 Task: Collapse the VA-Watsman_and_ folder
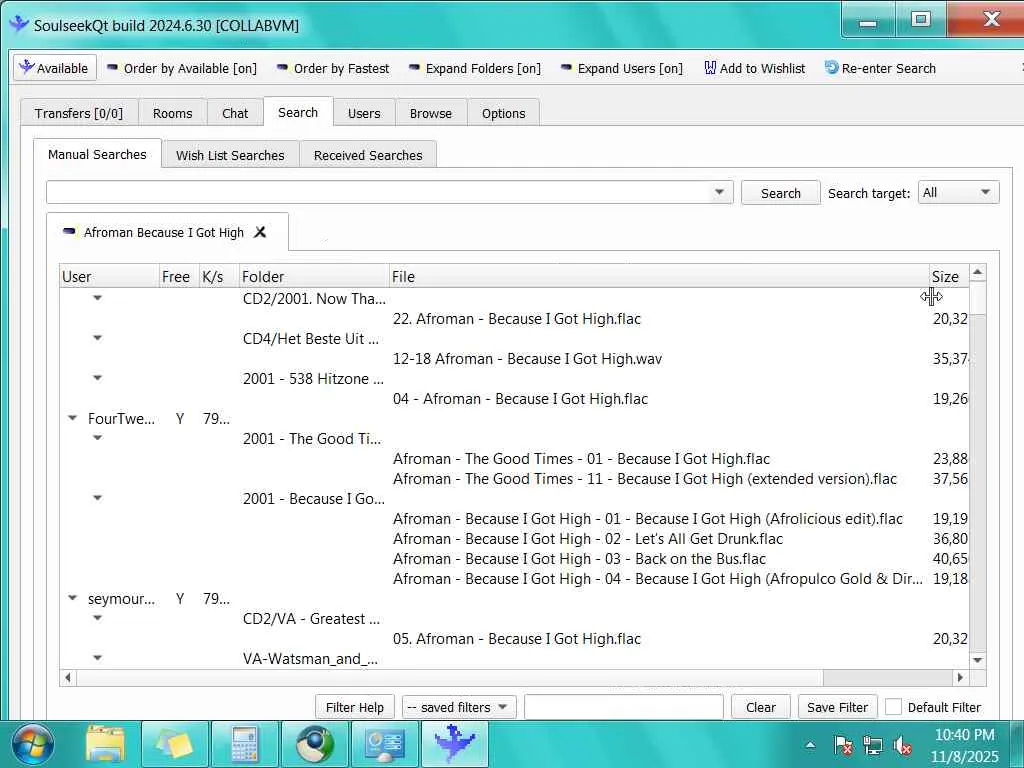pos(97,658)
